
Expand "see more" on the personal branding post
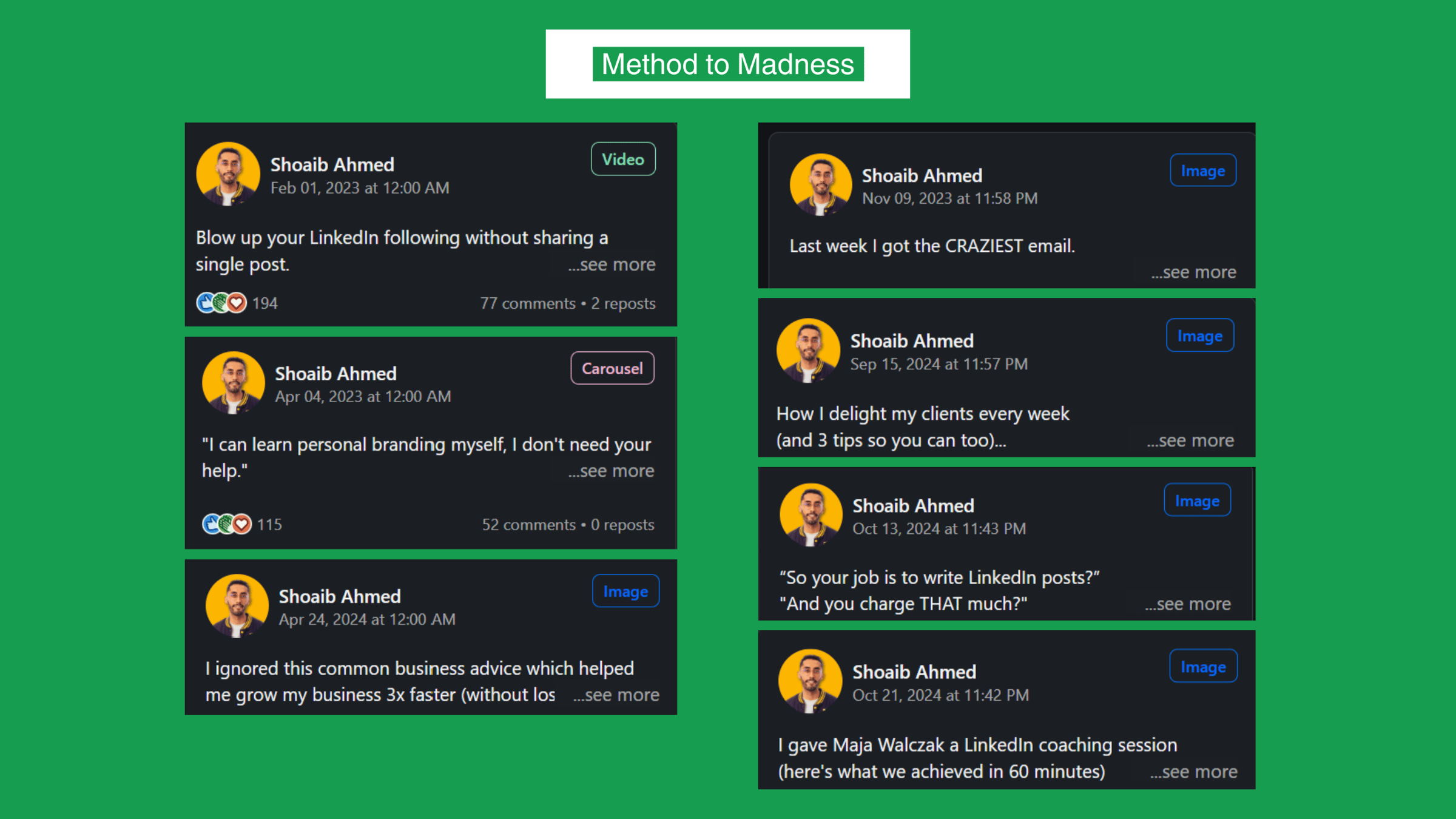pos(611,471)
